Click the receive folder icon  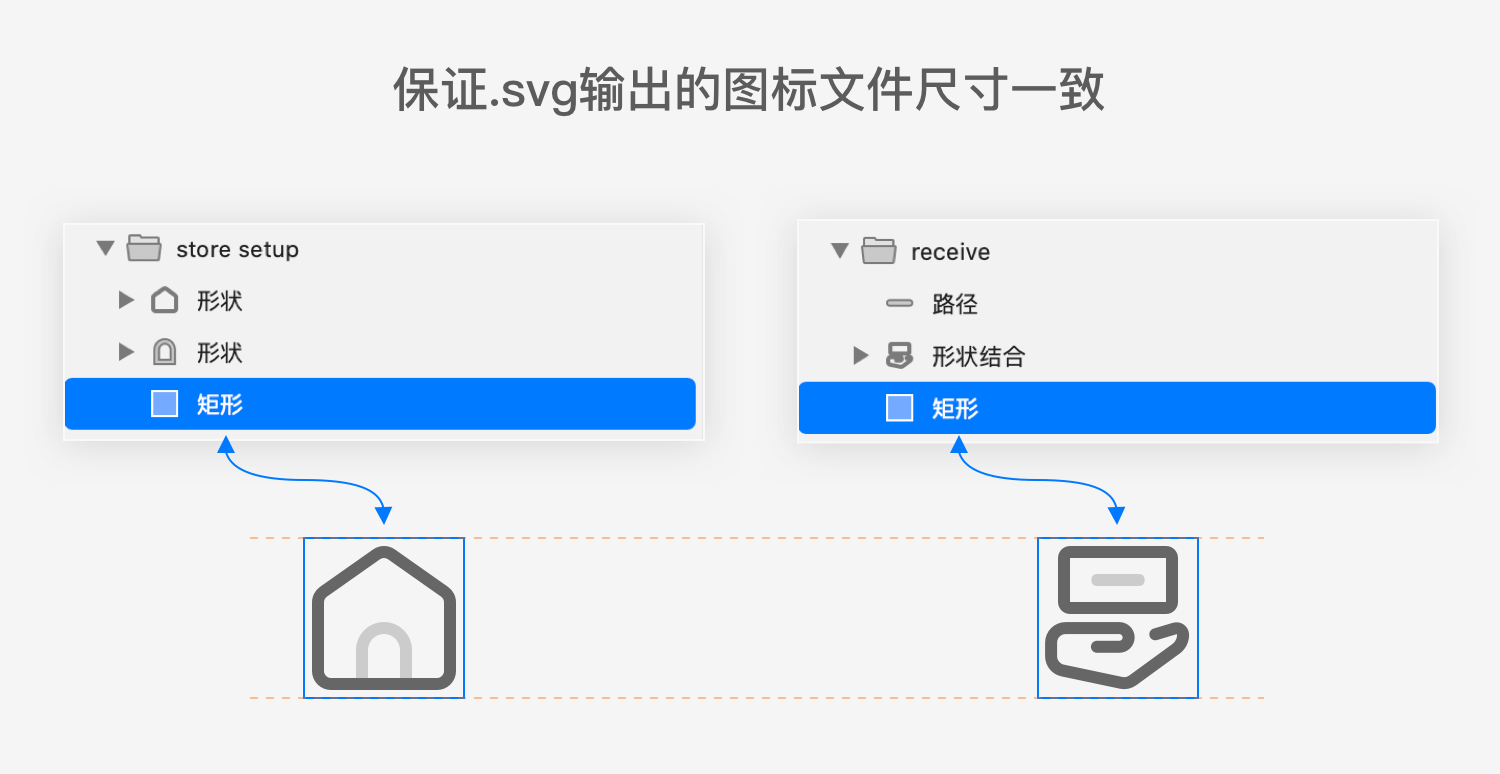click(x=879, y=250)
